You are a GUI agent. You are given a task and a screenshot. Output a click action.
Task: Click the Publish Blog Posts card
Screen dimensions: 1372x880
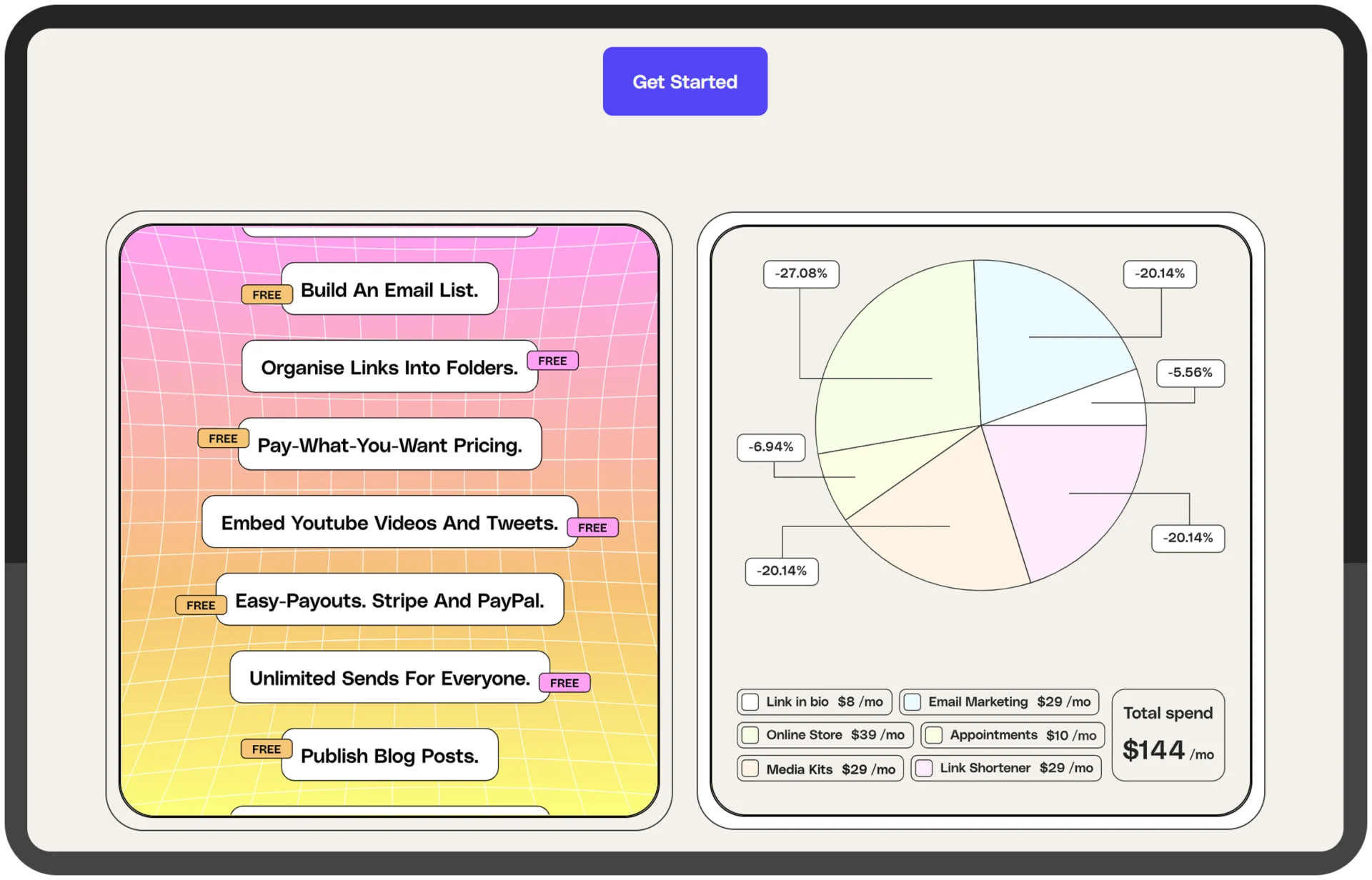tap(389, 755)
